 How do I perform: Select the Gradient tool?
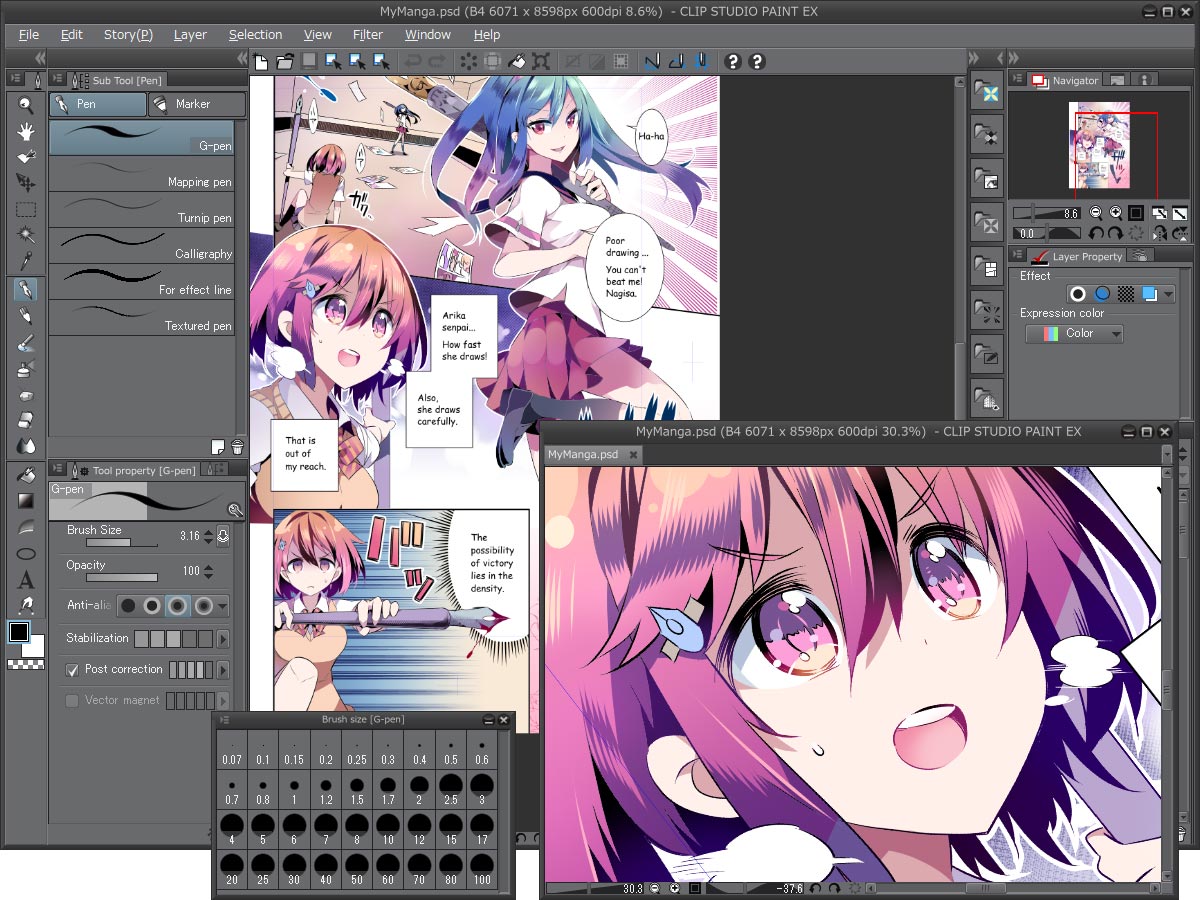[x=25, y=501]
